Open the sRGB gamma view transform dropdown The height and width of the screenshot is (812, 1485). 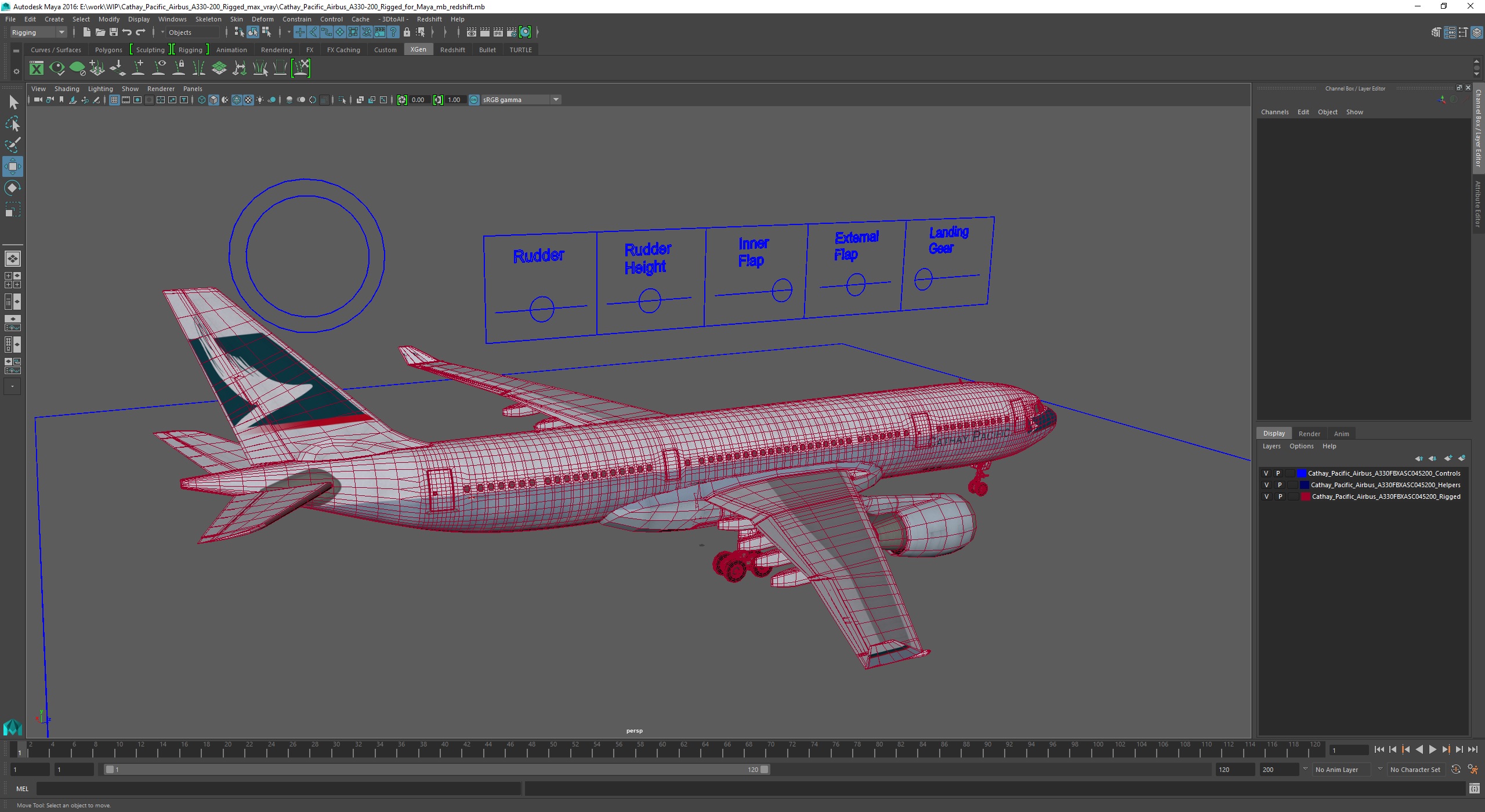[x=520, y=100]
